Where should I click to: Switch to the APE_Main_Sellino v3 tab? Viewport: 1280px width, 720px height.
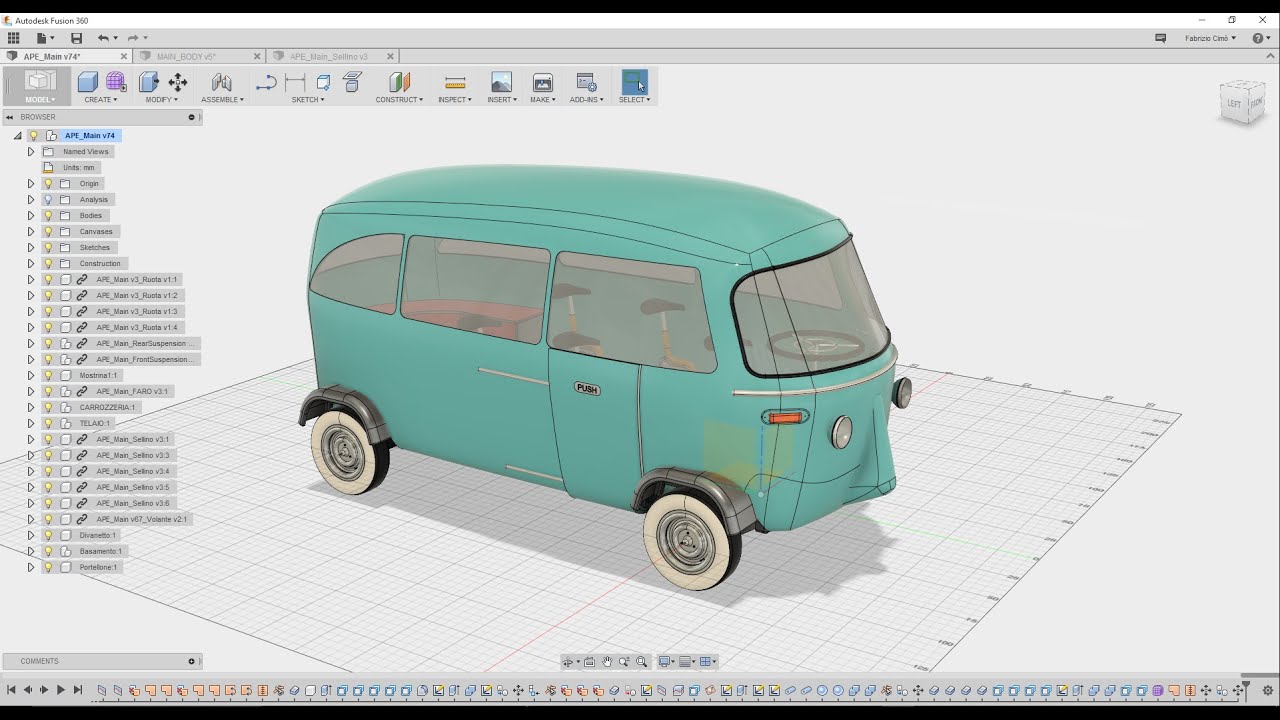[329, 57]
